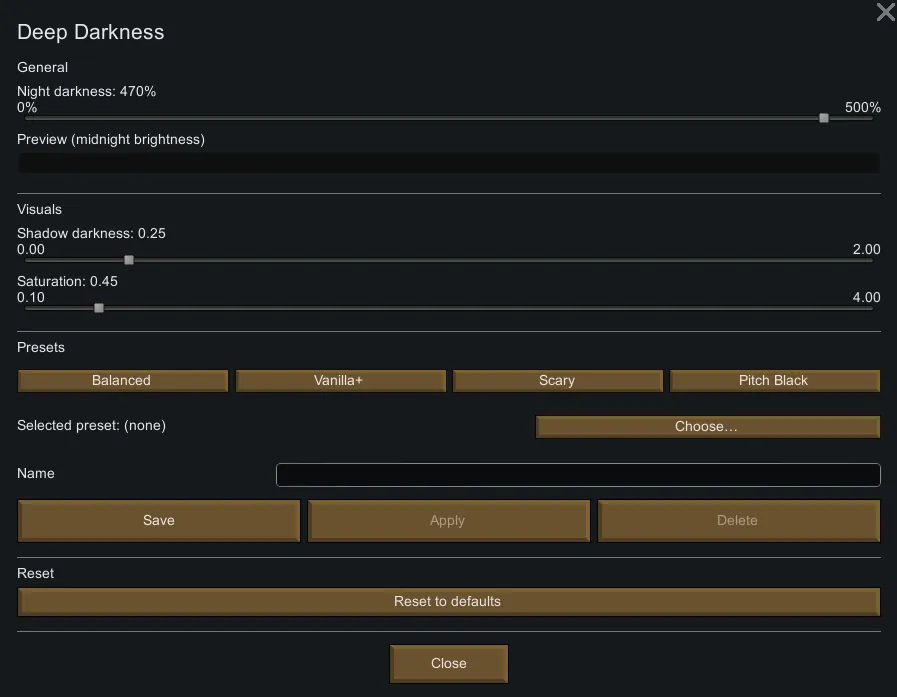Viewport: 897px width, 697px height.
Task: Click the "Selected preset: (none)" label
Action: (x=92, y=426)
